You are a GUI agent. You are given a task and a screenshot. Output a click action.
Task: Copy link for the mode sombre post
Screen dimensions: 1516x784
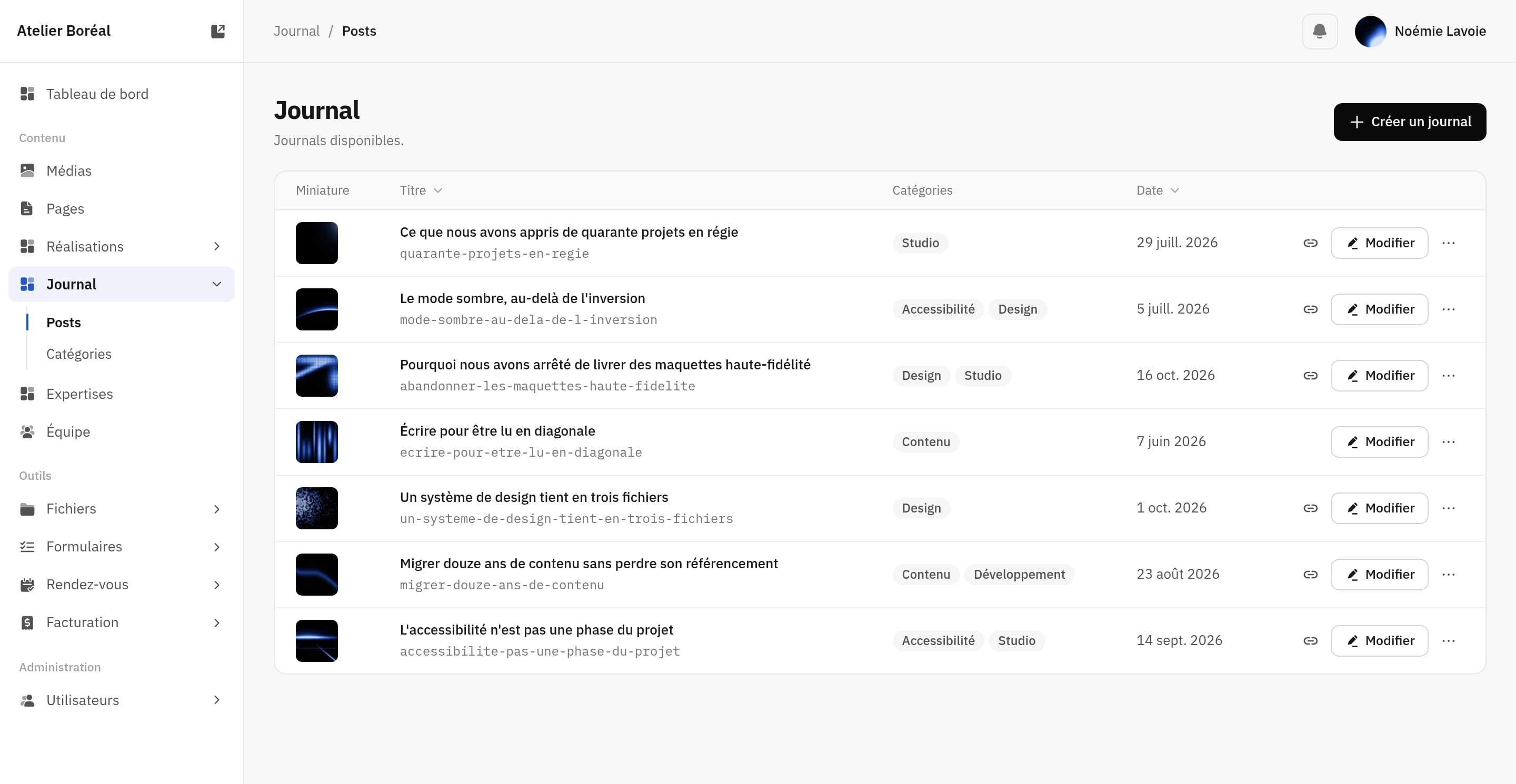point(1310,309)
